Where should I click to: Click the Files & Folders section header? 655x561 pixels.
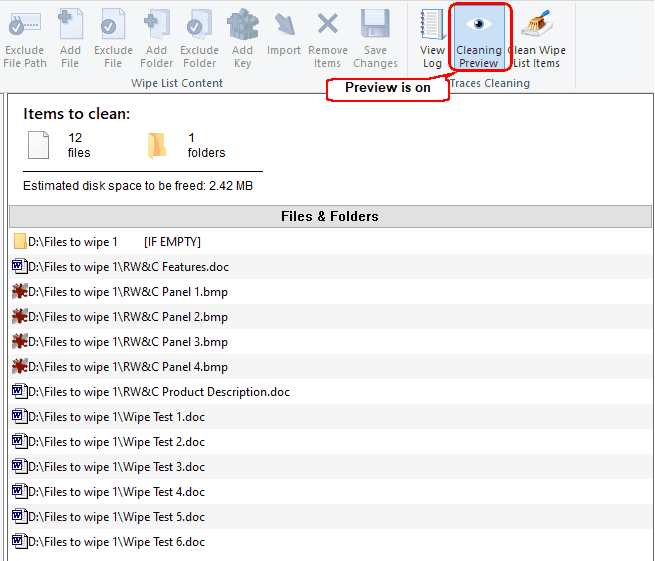(x=330, y=216)
